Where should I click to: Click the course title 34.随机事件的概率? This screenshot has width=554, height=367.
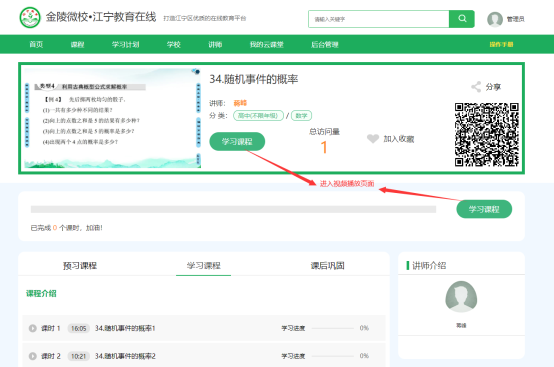point(254,79)
